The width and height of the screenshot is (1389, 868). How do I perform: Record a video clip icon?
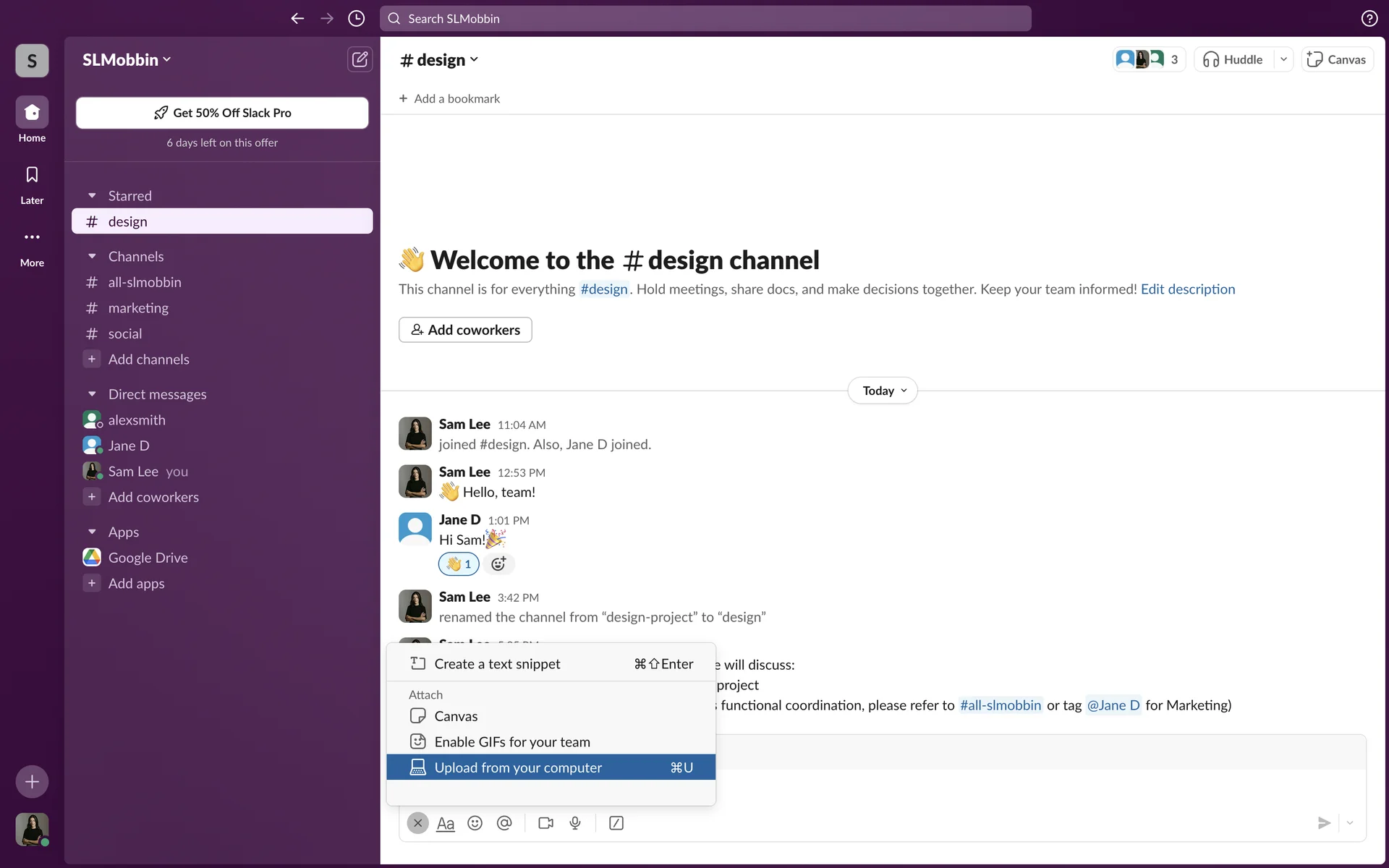coord(545,823)
